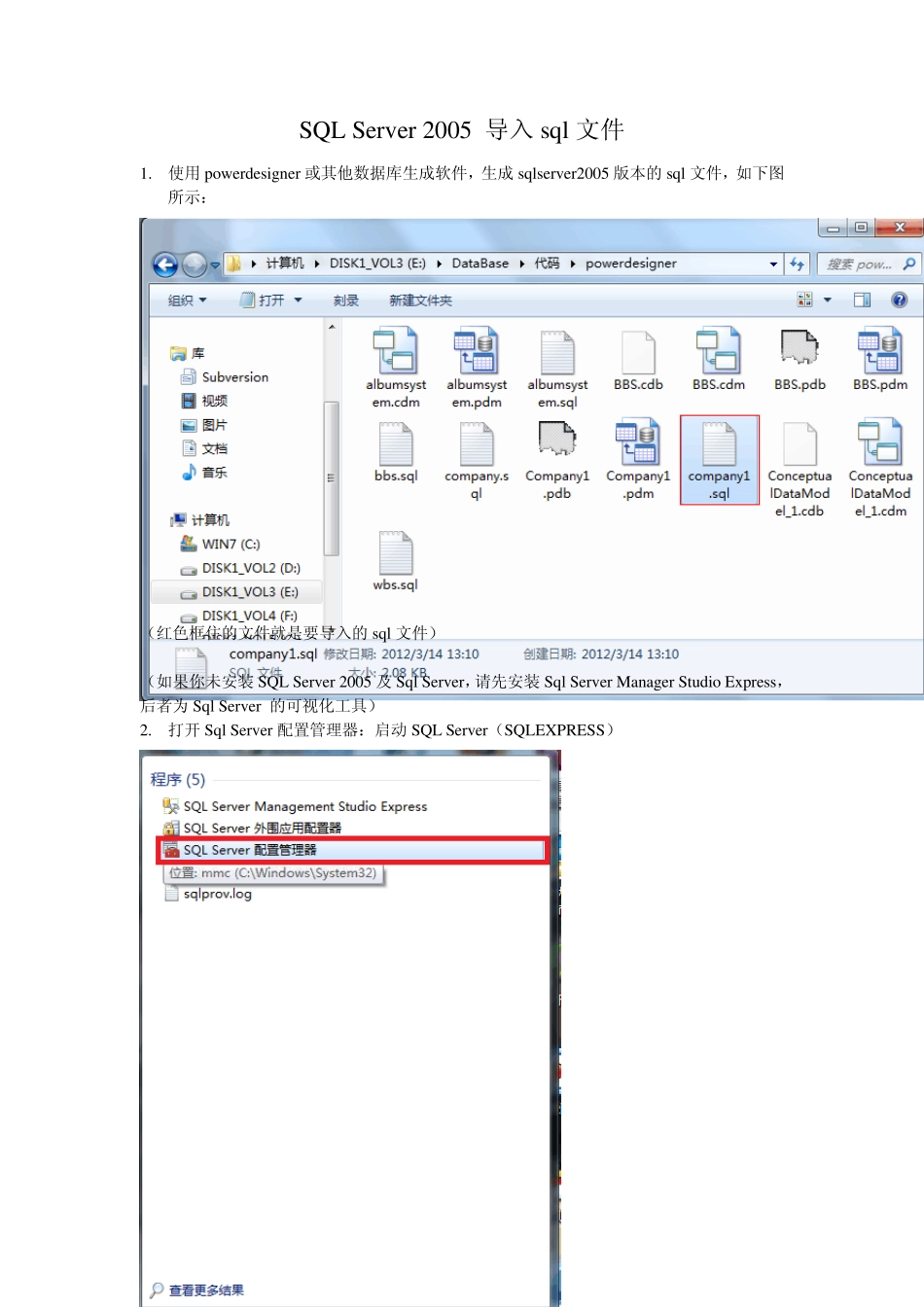Select 文档 library in navigation pane

point(204,448)
